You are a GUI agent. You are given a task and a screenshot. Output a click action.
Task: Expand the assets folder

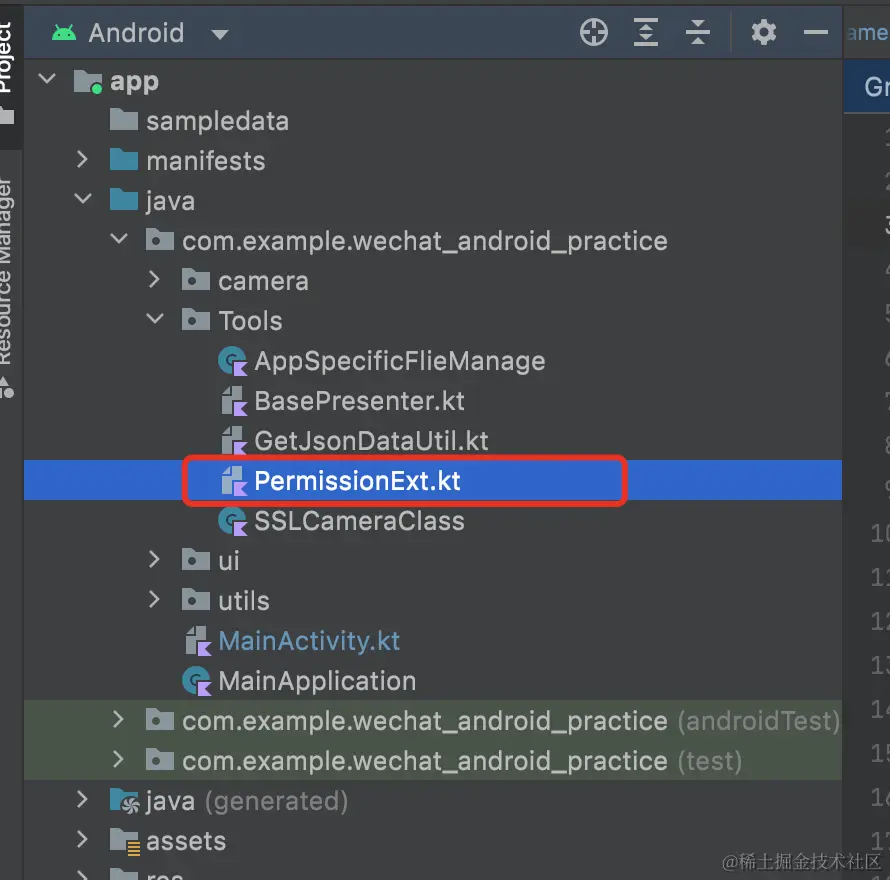click(82, 839)
